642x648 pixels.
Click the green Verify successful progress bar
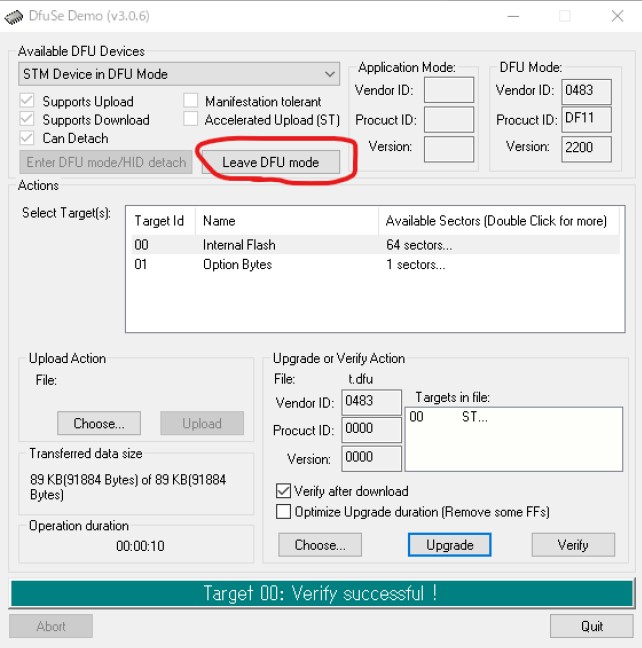point(321,593)
